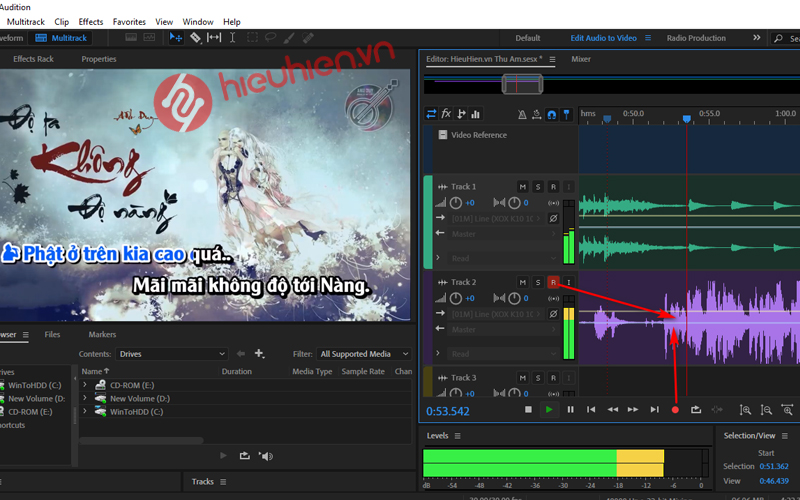This screenshot has height=500, width=800.
Task: Expand the New Volume (D:) tree item
Action: [x=85, y=398]
